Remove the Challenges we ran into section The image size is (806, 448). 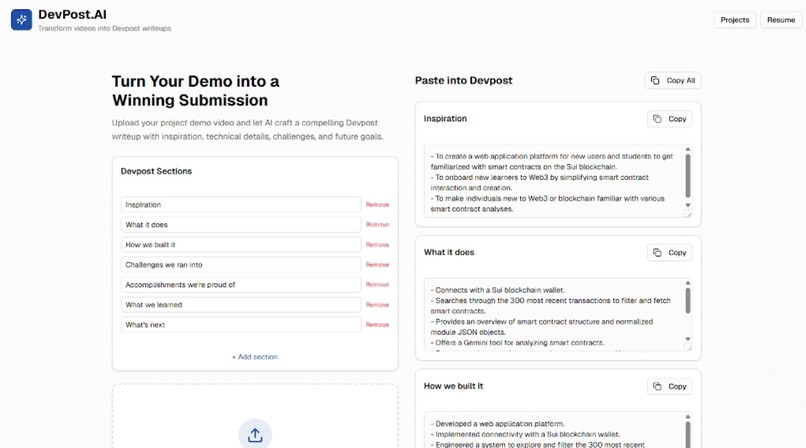377,265
